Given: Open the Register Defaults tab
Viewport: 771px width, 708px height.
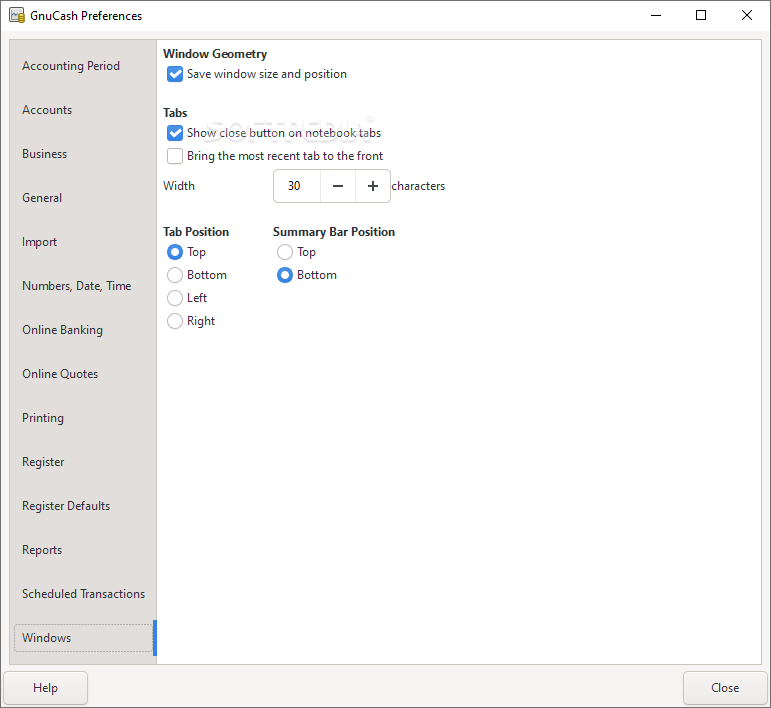Looking at the screenshot, I should pyautogui.click(x=81, y=506).
